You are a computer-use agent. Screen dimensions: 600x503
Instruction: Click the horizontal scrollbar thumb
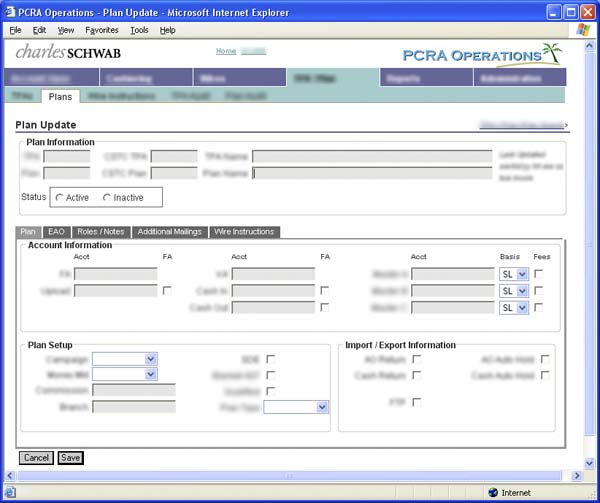tap(290, 476)
